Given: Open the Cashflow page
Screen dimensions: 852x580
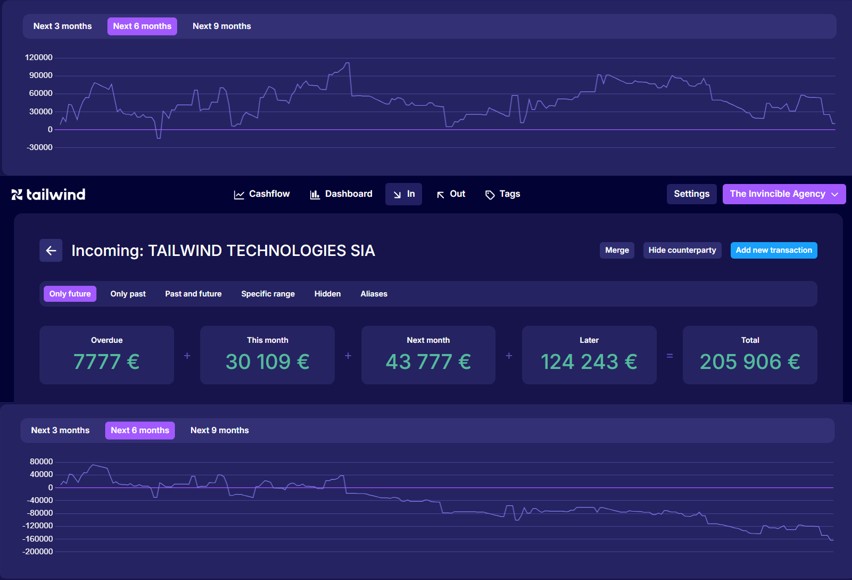Looking at the screenshot, I should pos(262,194).
